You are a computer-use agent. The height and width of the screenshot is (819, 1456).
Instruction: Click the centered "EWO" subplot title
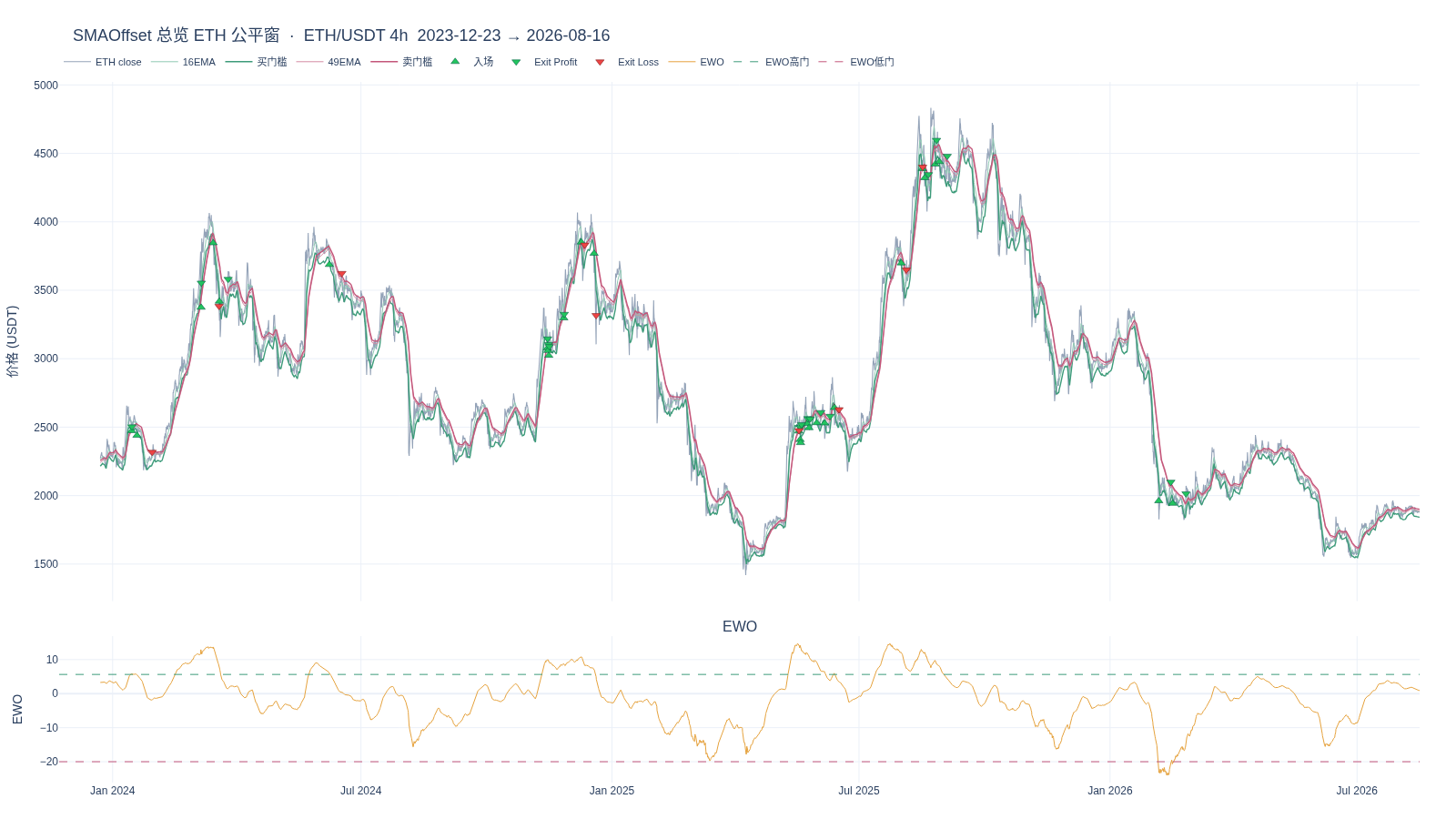click(740, 626)
